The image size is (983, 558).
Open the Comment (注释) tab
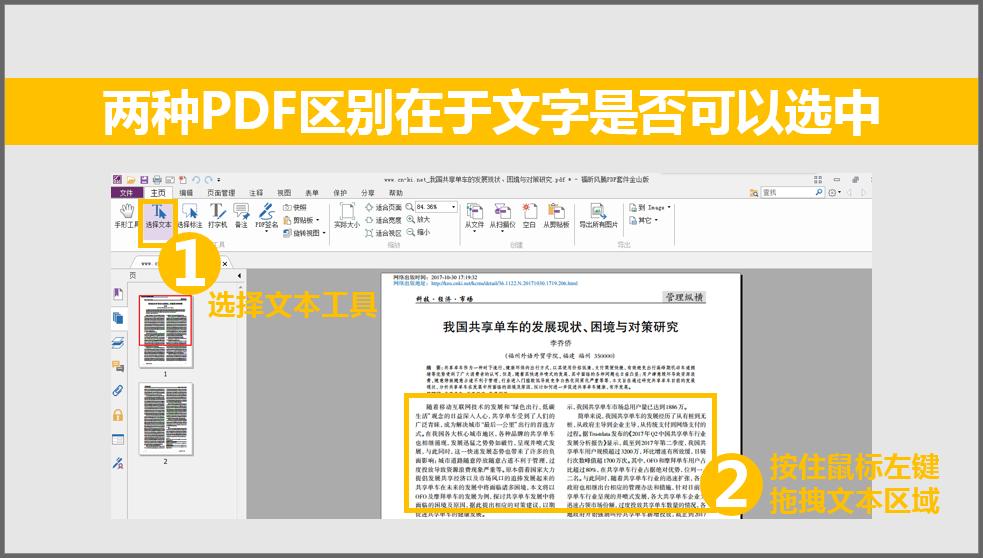(x=256, y=192)
